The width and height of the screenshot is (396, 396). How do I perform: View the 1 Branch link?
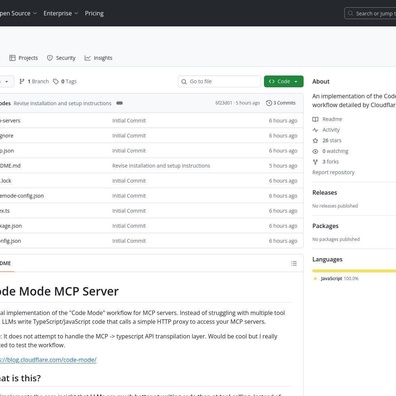pos(34,81)
